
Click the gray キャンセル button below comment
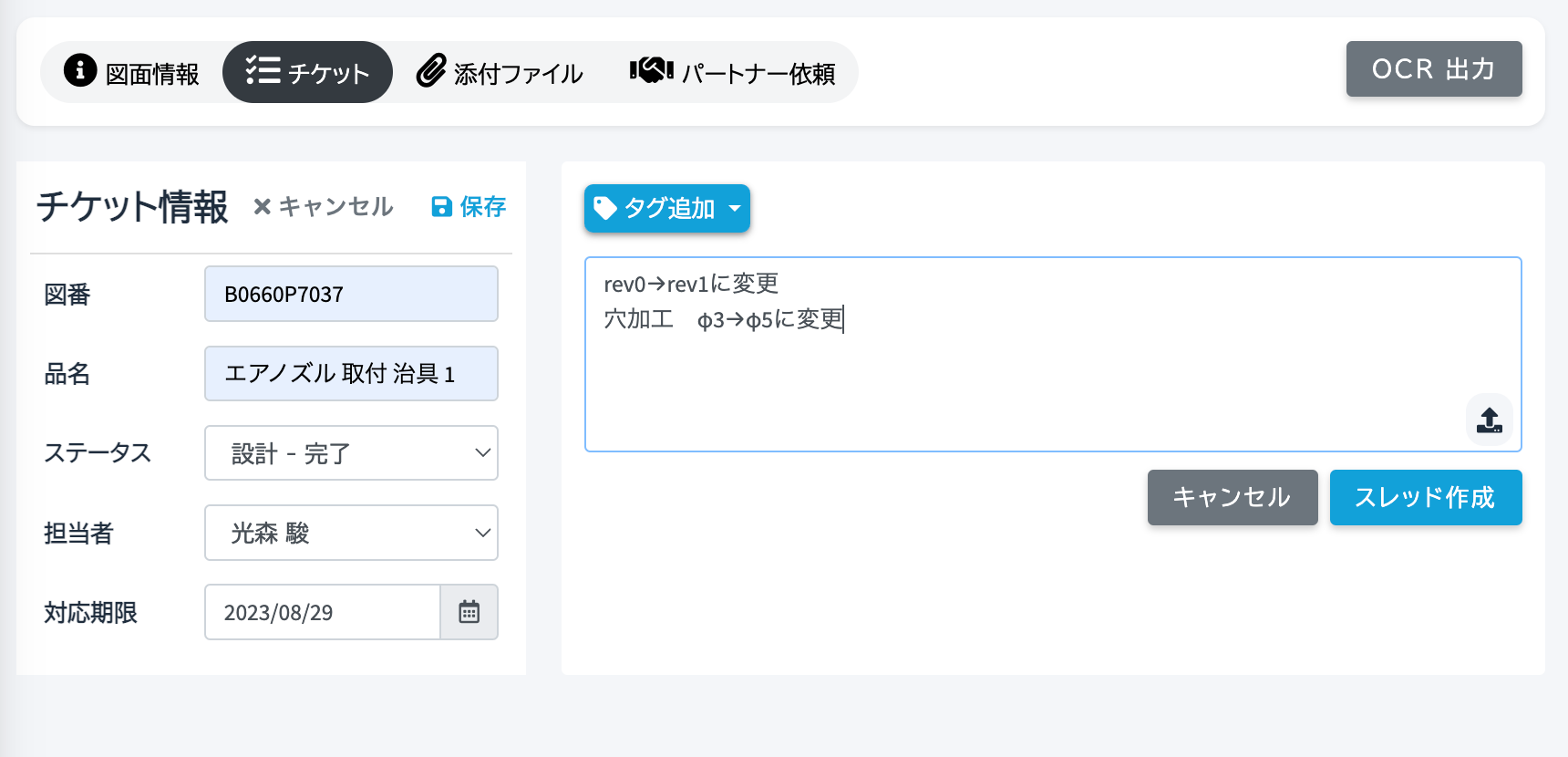(1232, 497)
